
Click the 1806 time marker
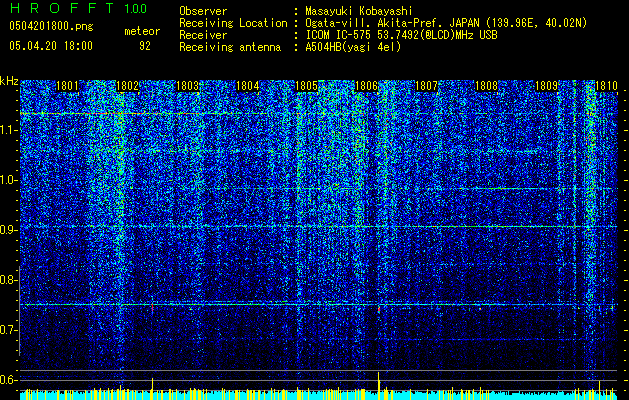366,86
